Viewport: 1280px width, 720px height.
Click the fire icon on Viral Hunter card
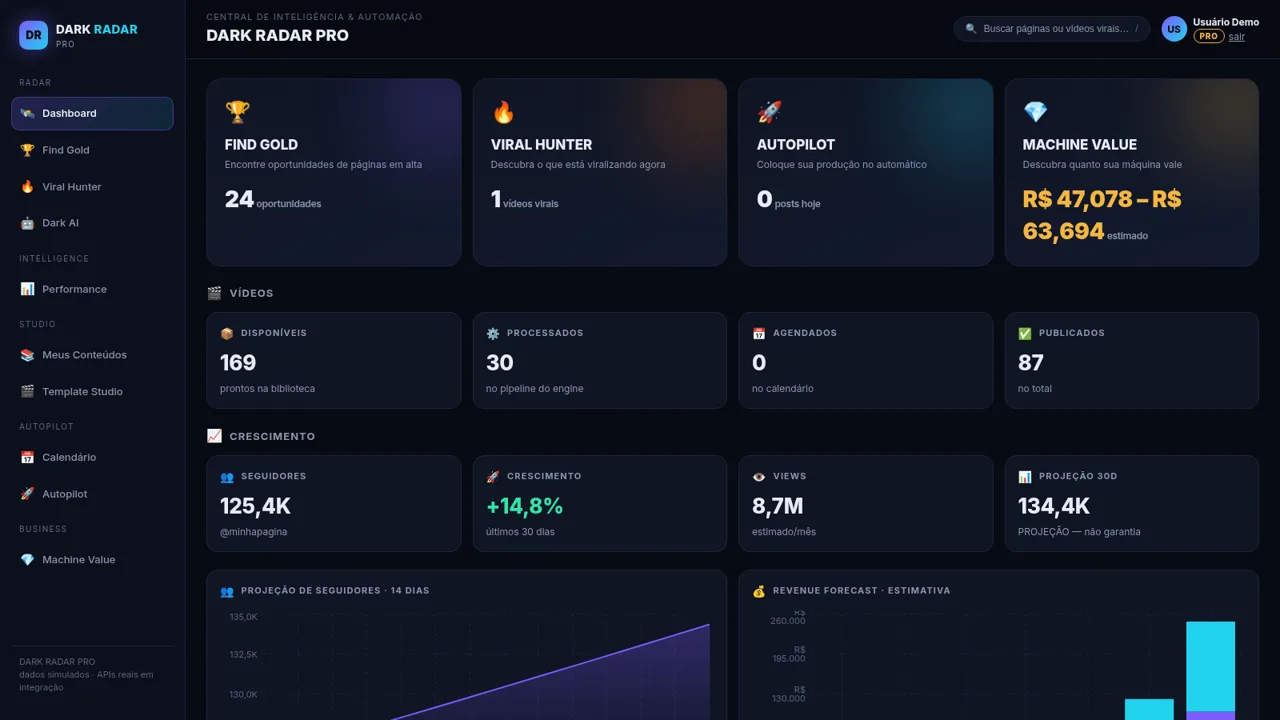click(x=503, y=111)
